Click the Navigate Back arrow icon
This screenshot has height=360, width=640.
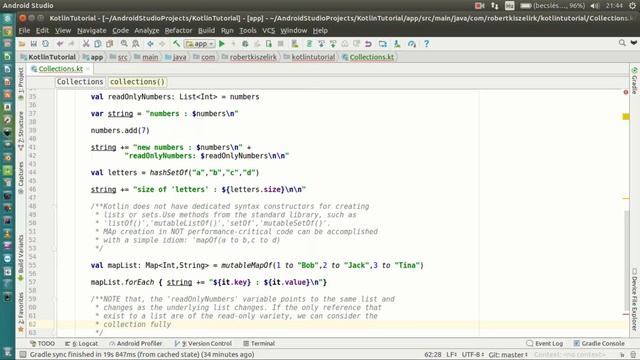pyautogui.click(x=150, y=44)
